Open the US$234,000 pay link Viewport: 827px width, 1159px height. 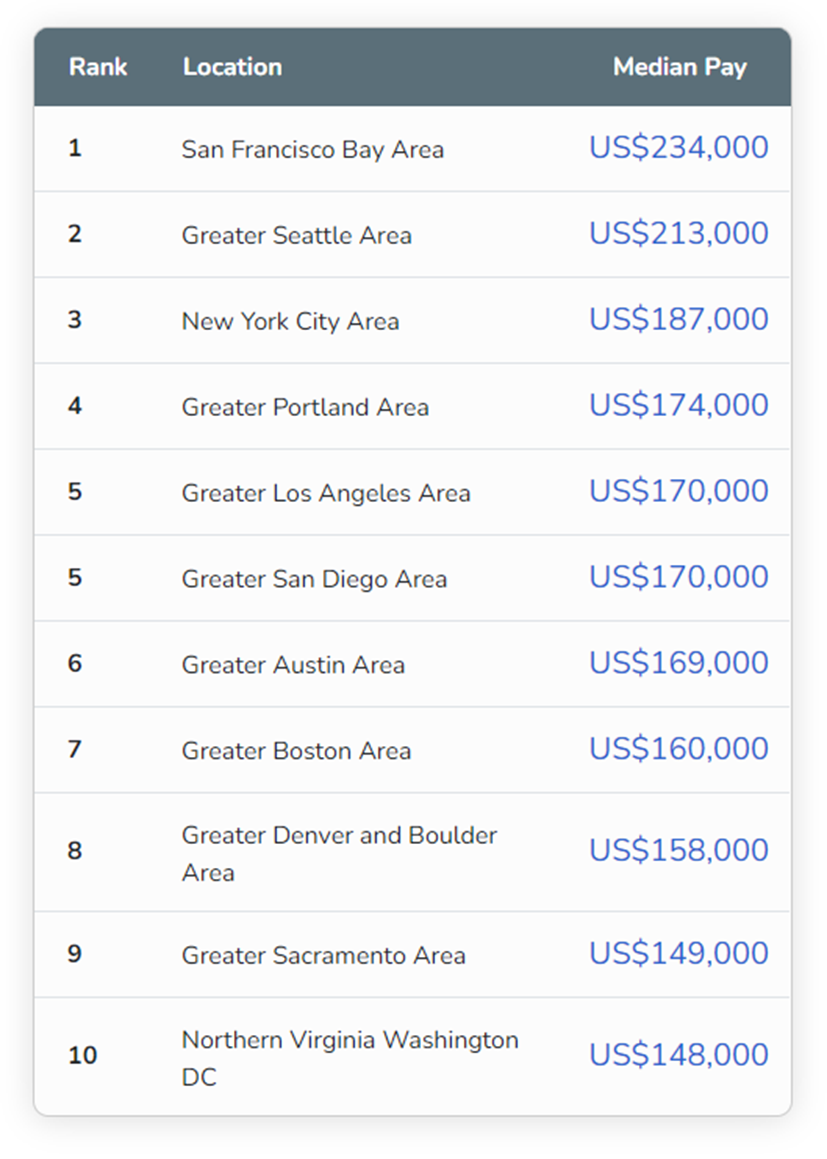678,148
